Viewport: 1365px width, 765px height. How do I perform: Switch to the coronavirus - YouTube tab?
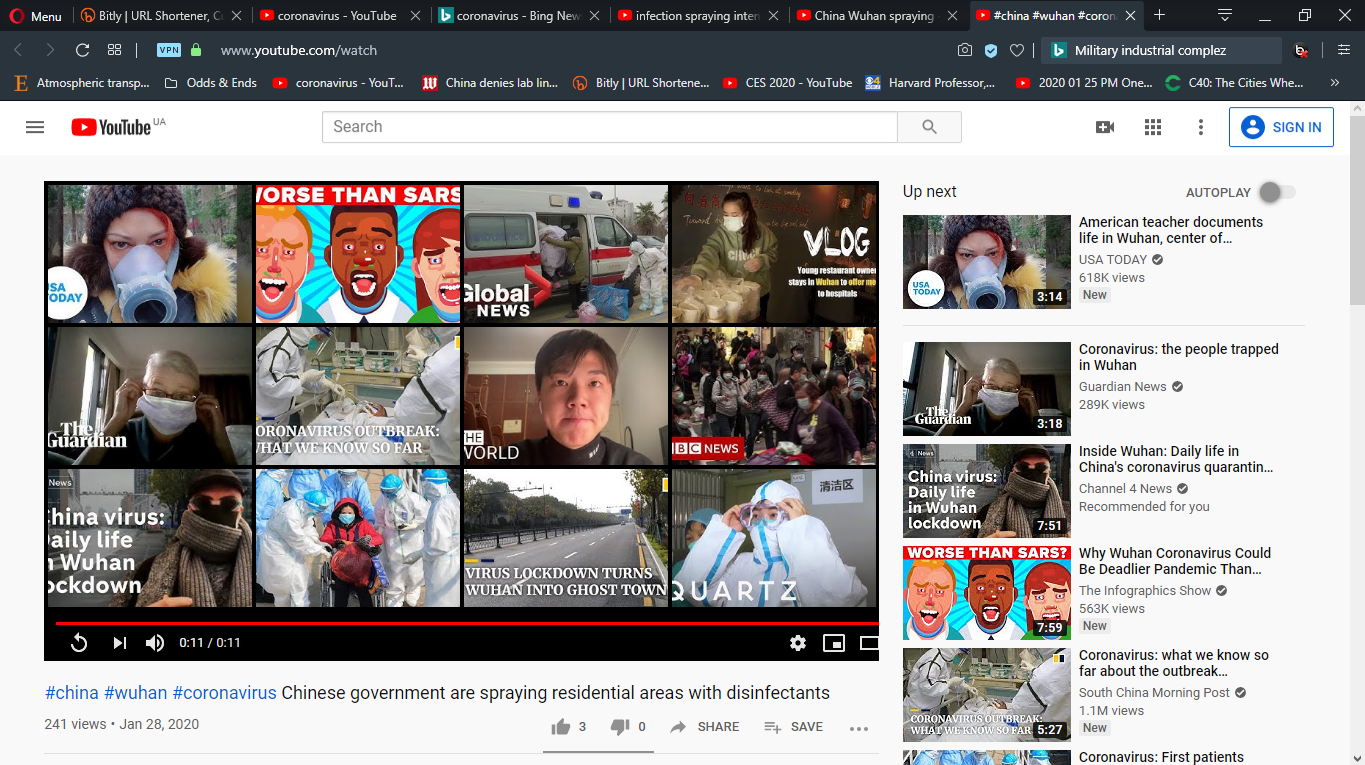(339, 16)
